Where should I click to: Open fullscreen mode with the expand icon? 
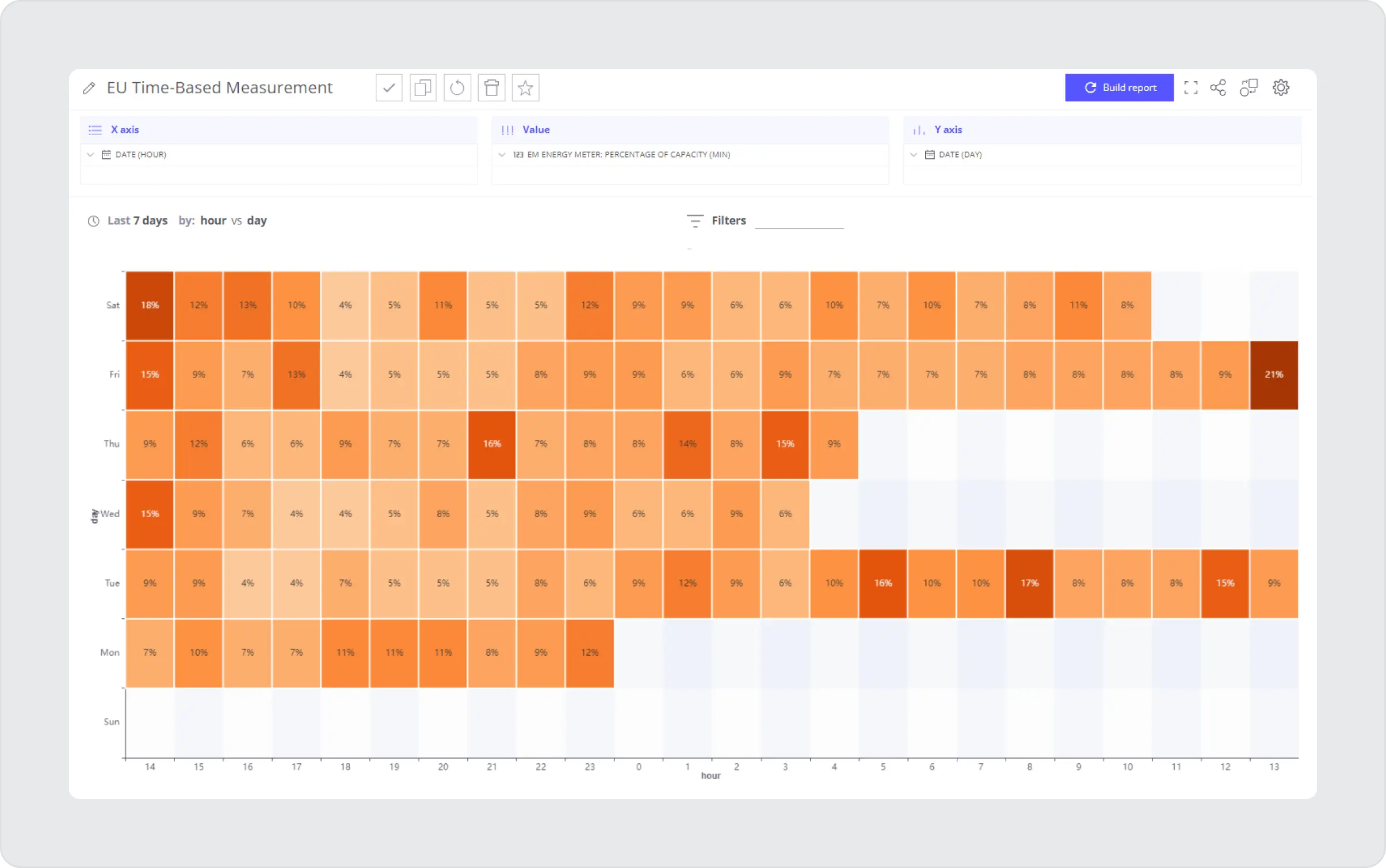[1192, 87]
